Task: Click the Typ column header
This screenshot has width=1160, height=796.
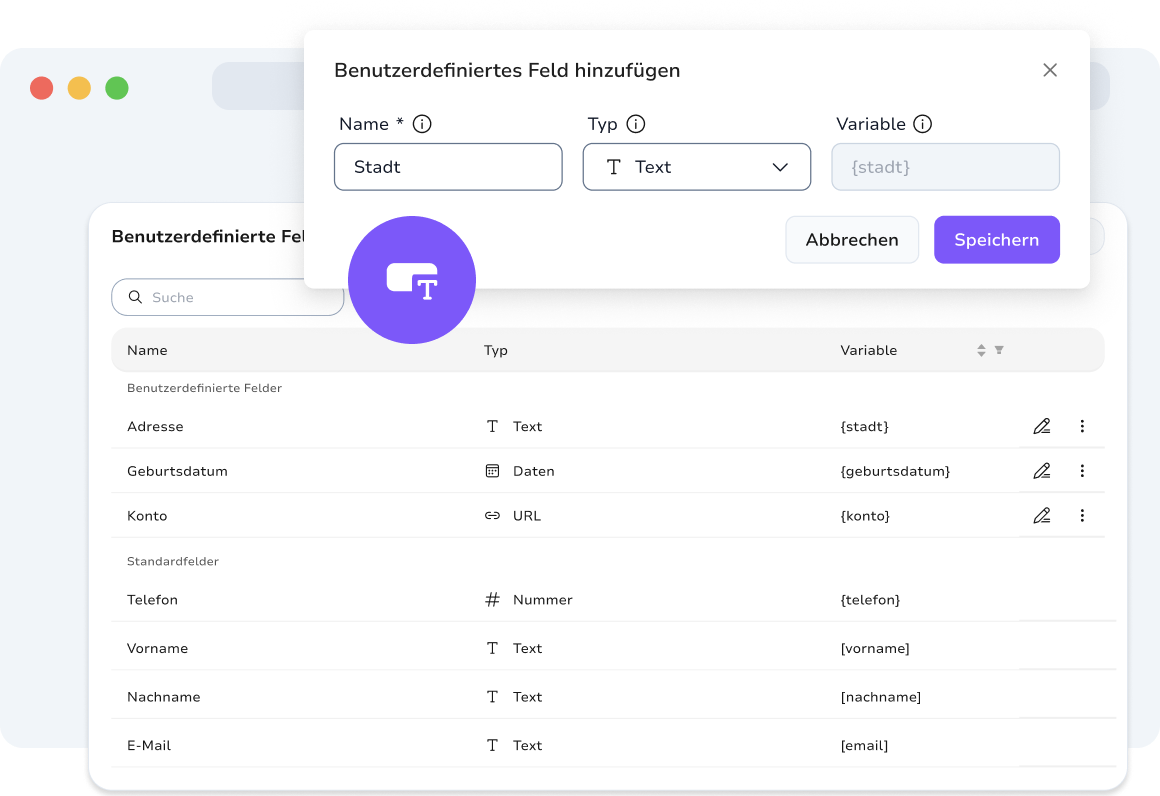Action: 496,351
